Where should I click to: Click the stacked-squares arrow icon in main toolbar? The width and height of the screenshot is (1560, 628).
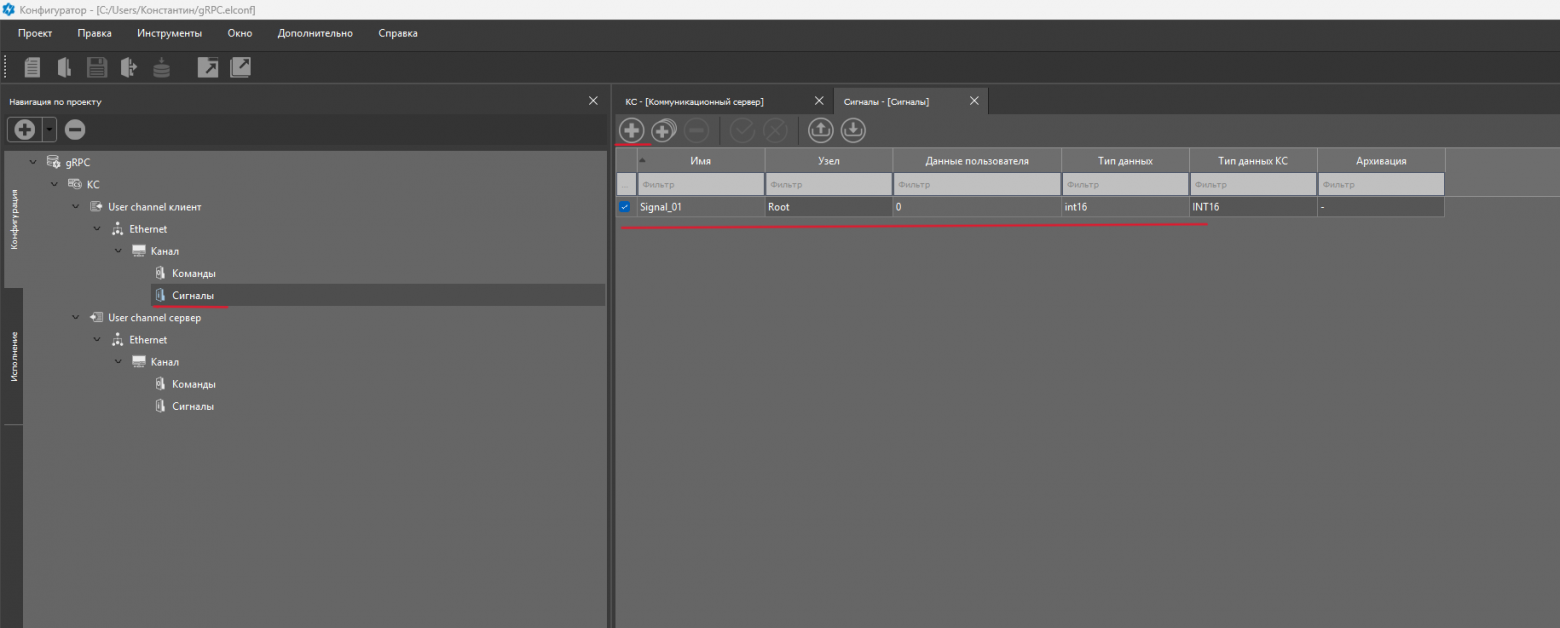click(240, 67)
